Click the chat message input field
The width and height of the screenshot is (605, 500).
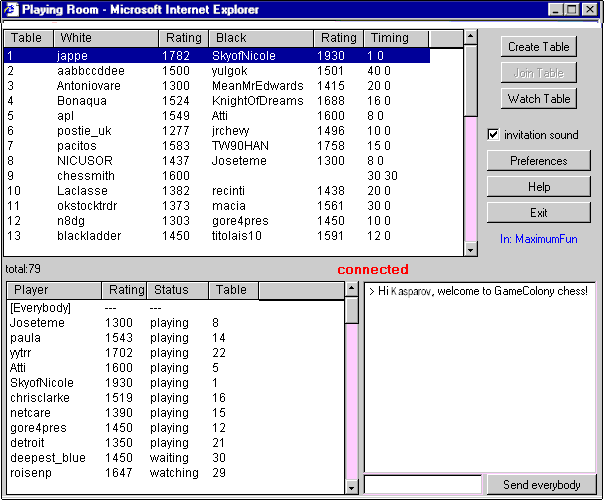[x=423, y=485]
